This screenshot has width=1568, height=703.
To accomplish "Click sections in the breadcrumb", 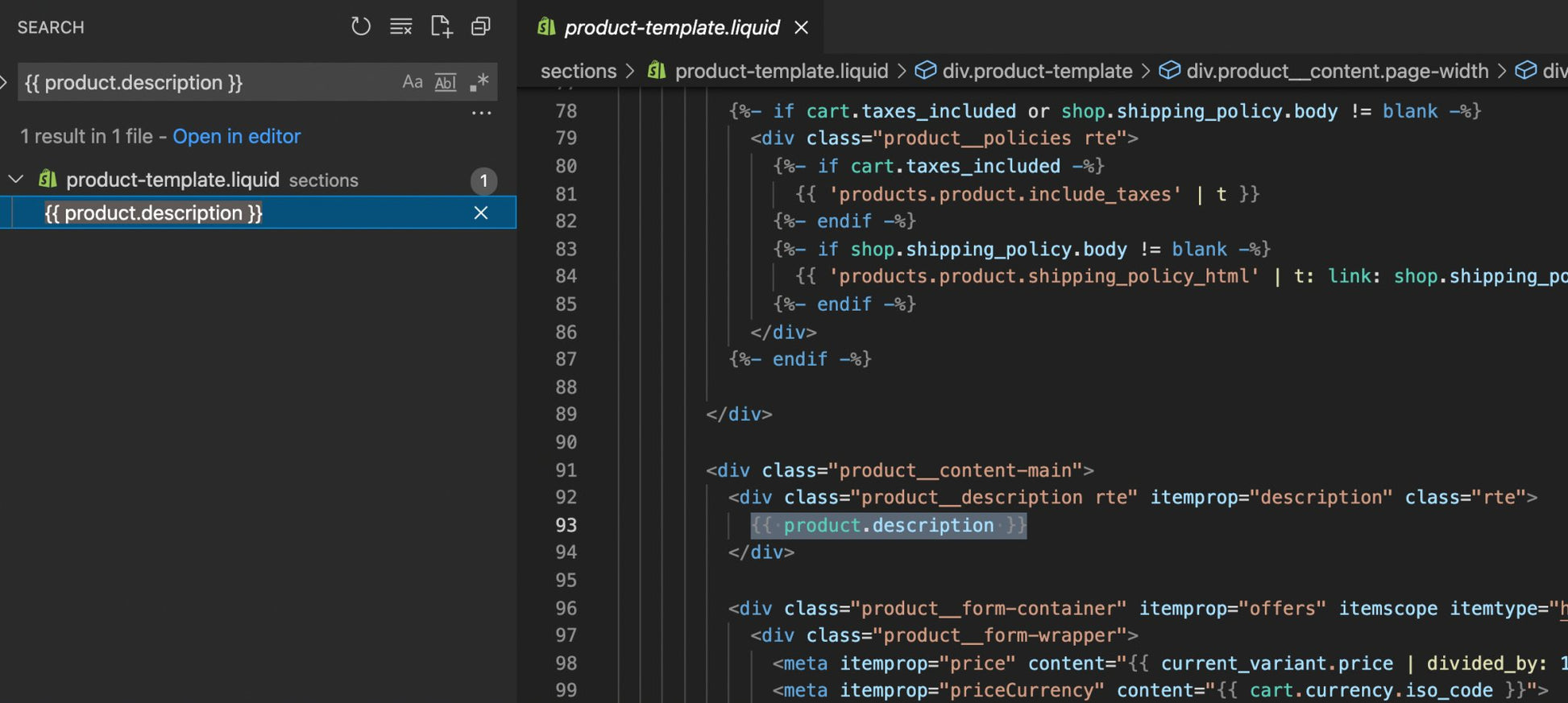I will pyautogui.click(x=578, y=71).
